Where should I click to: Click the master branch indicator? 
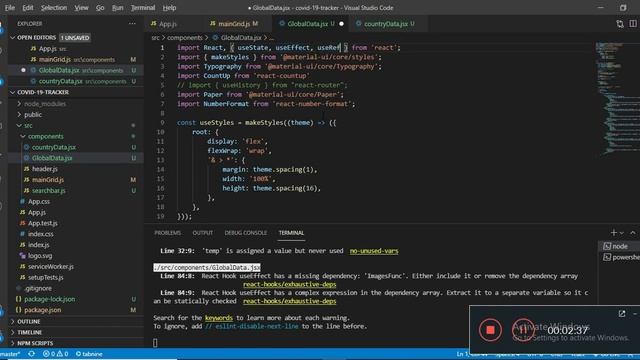coord(10,354)
